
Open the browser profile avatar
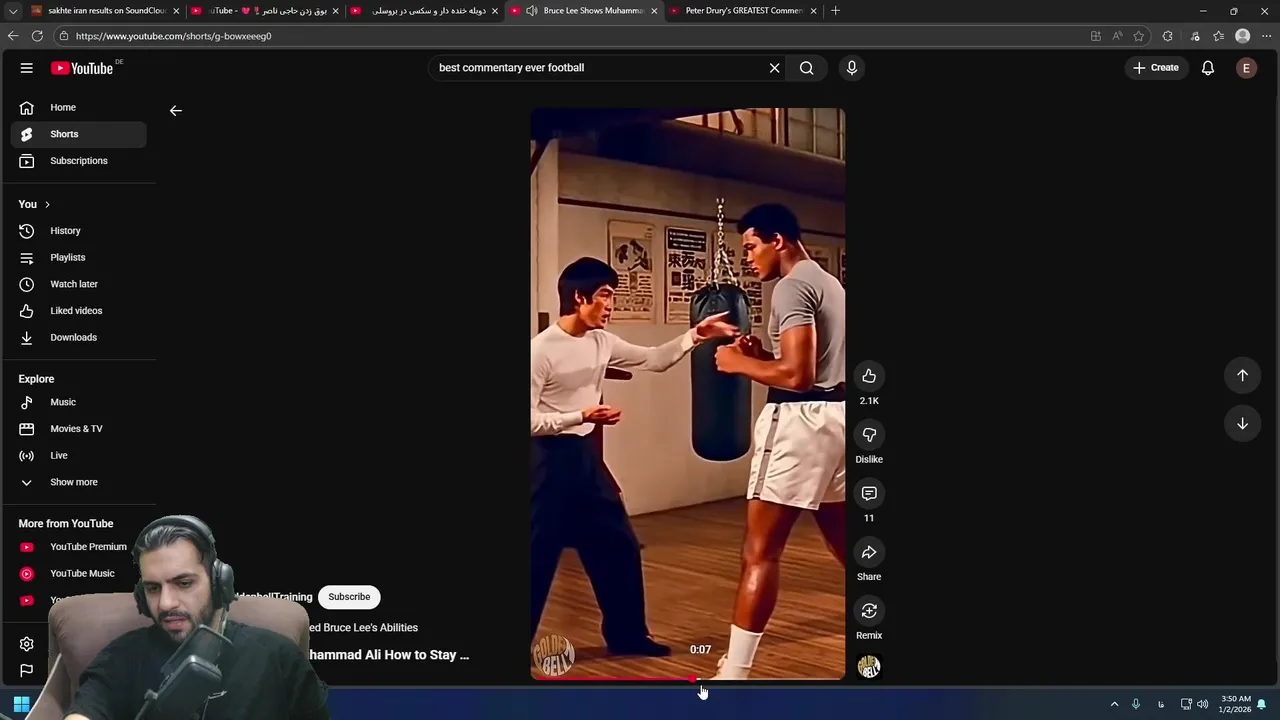coord(1243,36)
